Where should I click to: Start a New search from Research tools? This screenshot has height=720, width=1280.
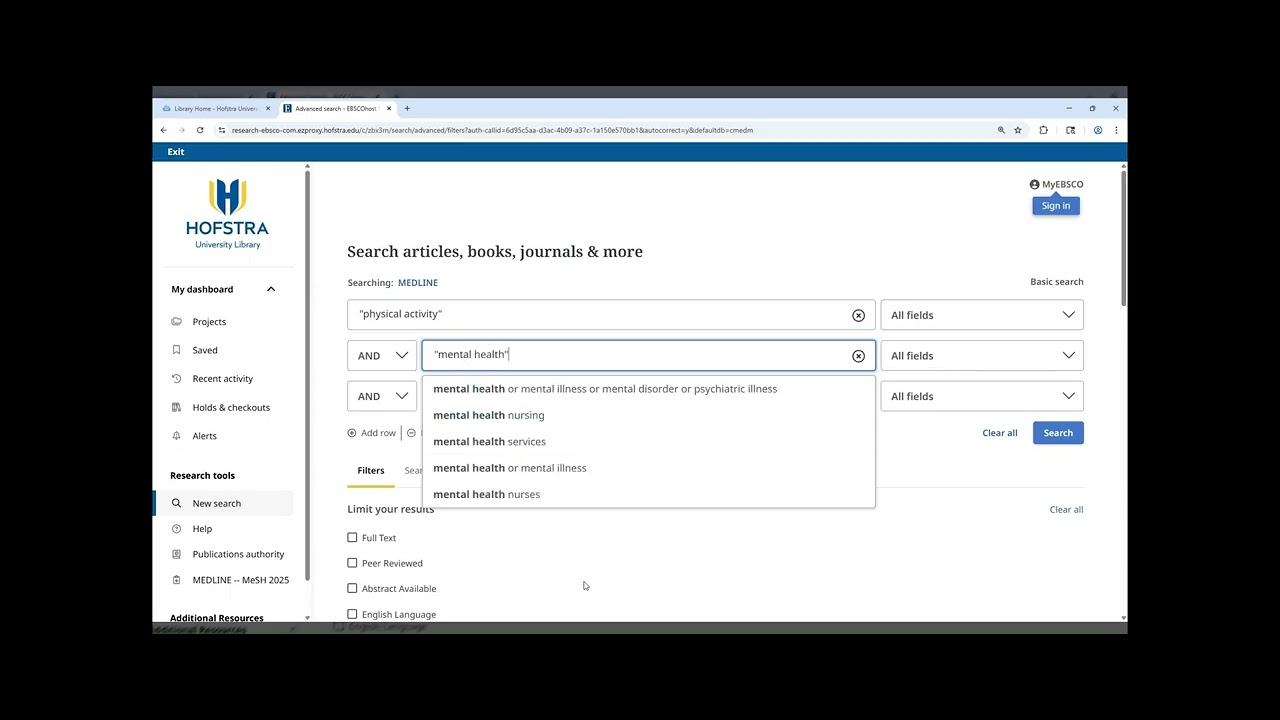click(x=216, y=503)
